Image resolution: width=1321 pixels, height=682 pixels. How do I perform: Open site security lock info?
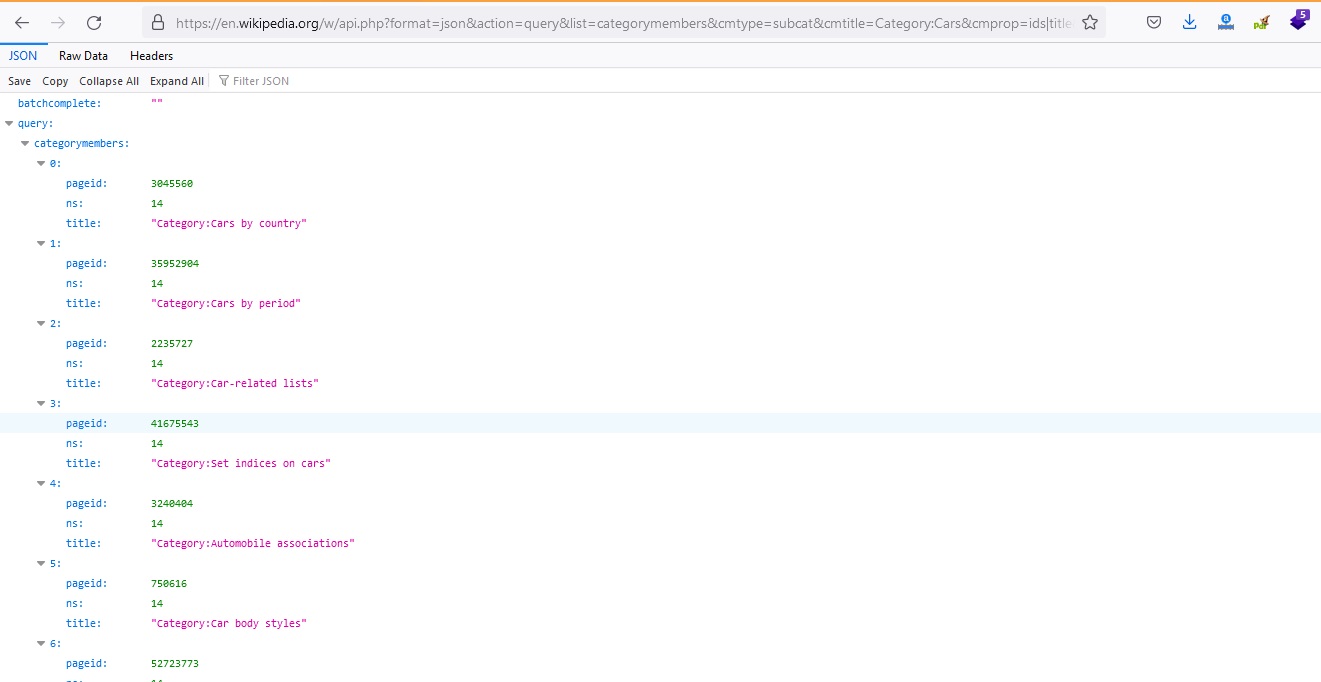click(x=157, y=22)
